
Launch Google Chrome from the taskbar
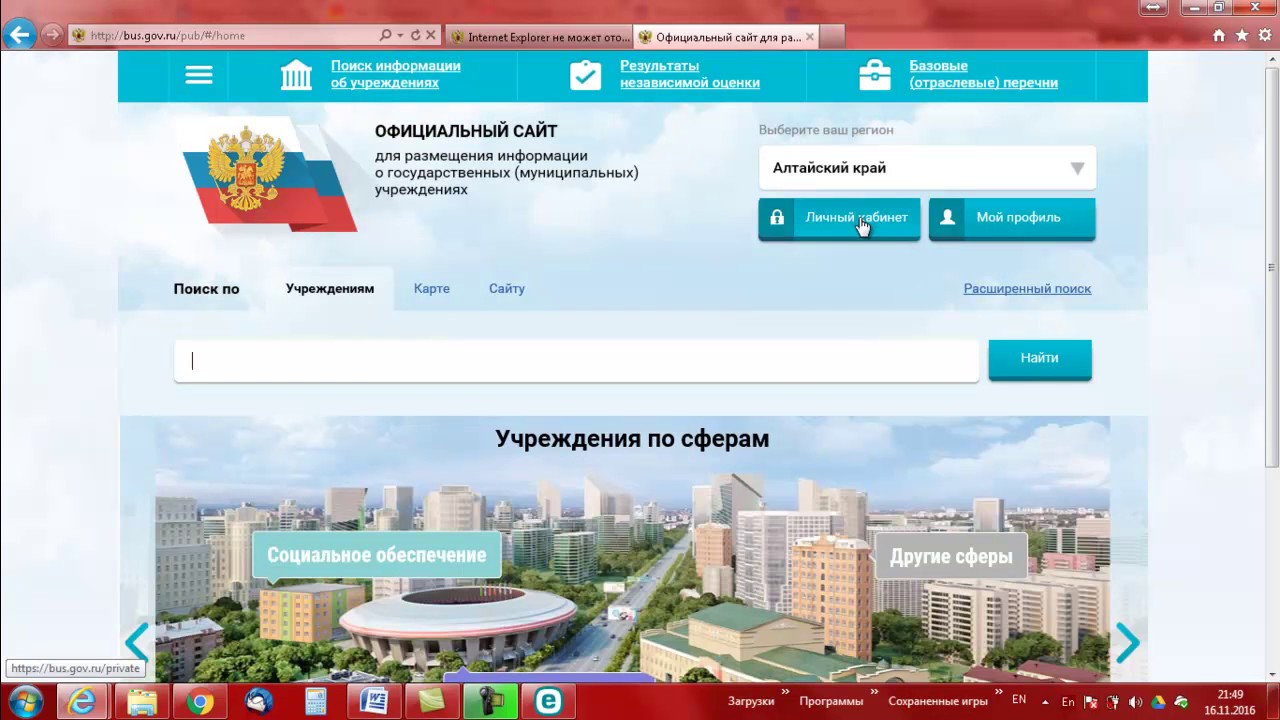(200, 702)
